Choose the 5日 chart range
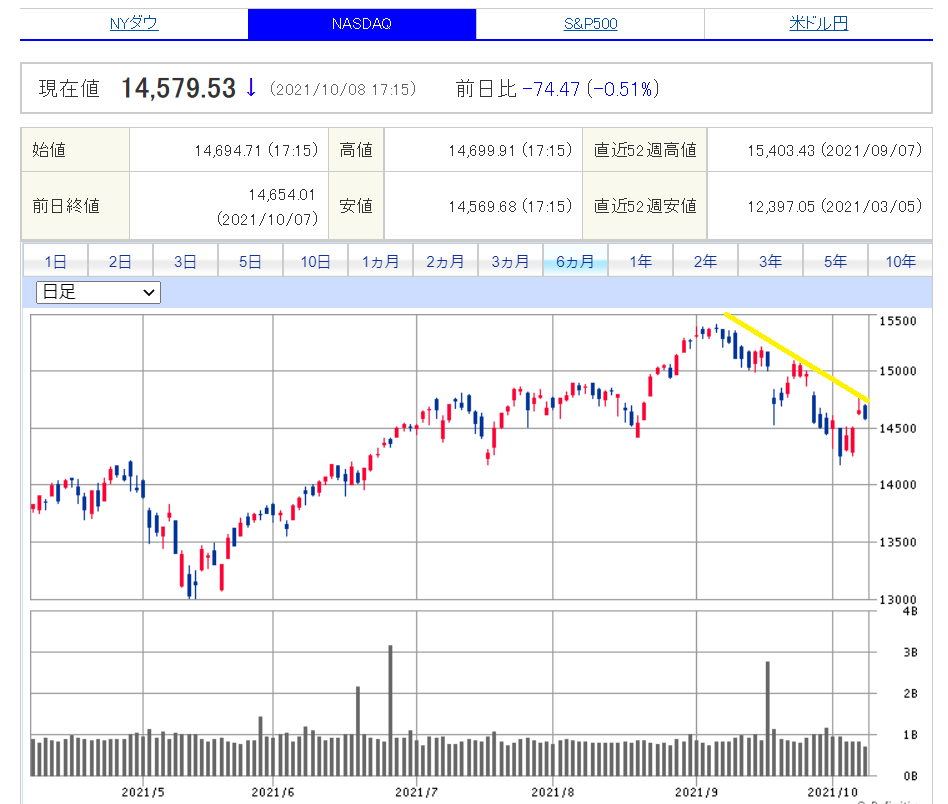 [x=250, y=261]
